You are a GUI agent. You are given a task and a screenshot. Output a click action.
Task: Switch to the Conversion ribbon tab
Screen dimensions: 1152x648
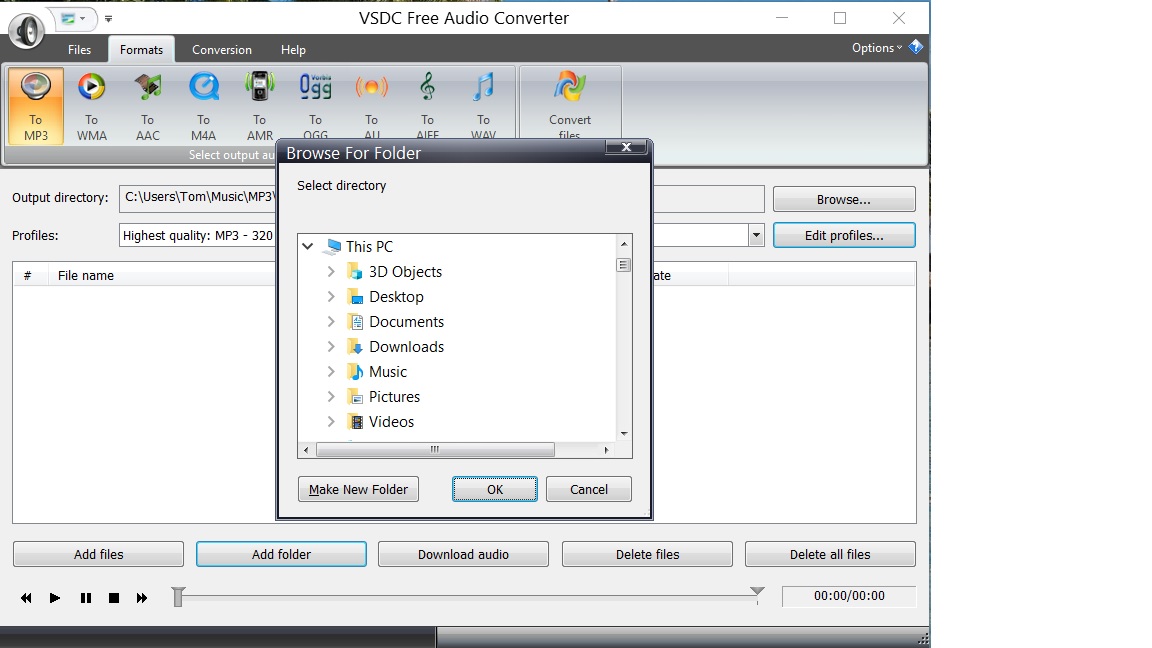coord(222,50)
